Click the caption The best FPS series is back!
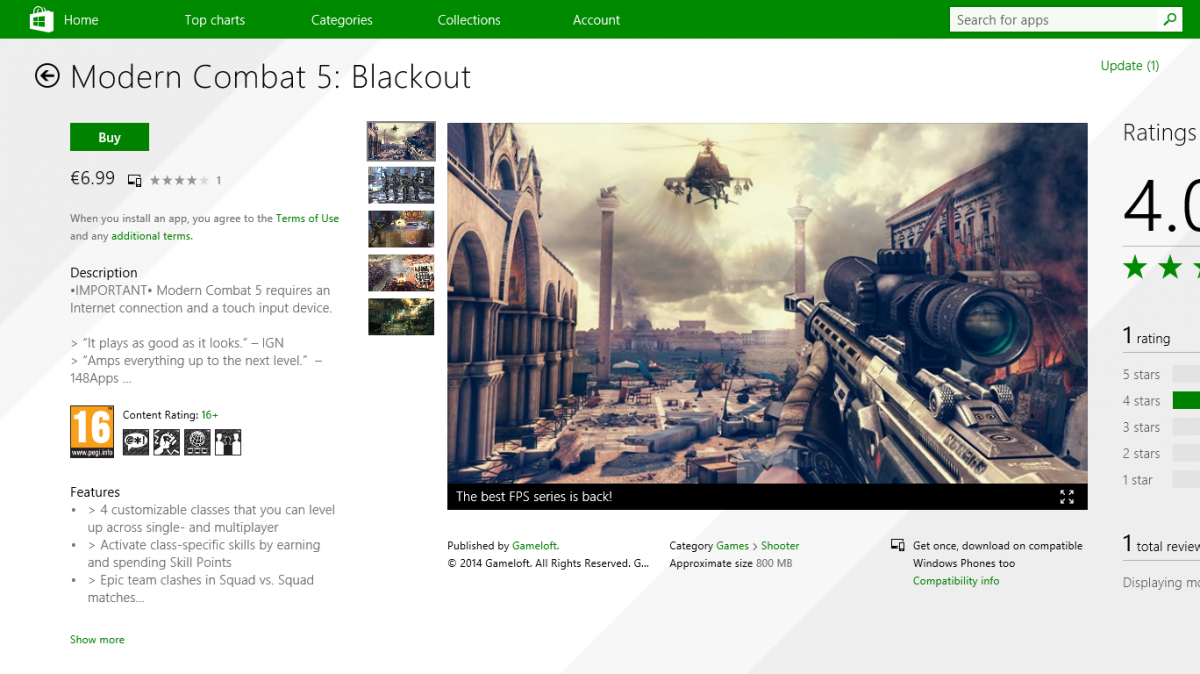1200x674 pixels. point(534,497)
